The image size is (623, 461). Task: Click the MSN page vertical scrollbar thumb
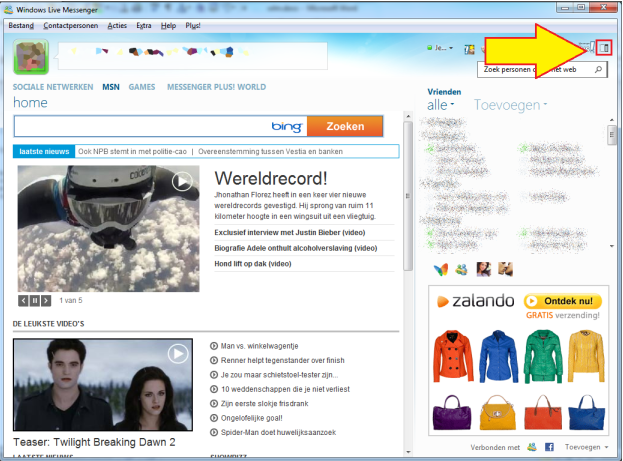[408, 196]
